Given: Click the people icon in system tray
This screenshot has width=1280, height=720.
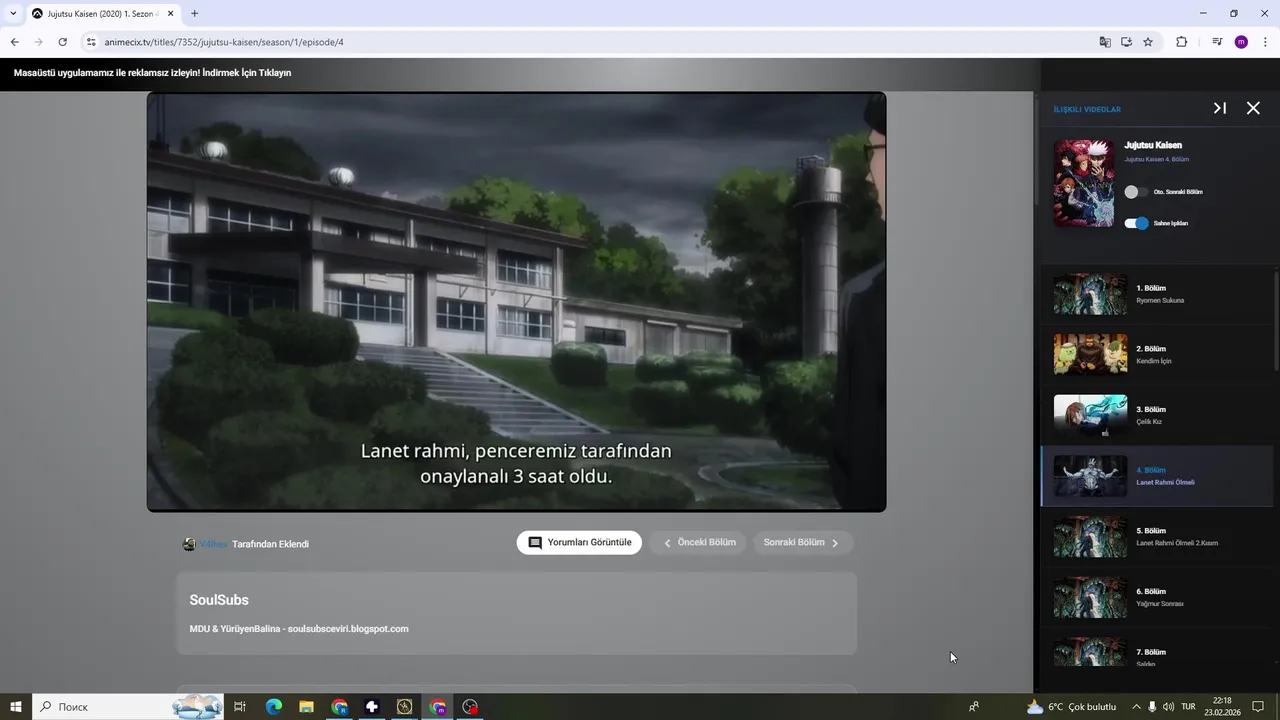Looking at the screenshot, I should pos(973,707).
